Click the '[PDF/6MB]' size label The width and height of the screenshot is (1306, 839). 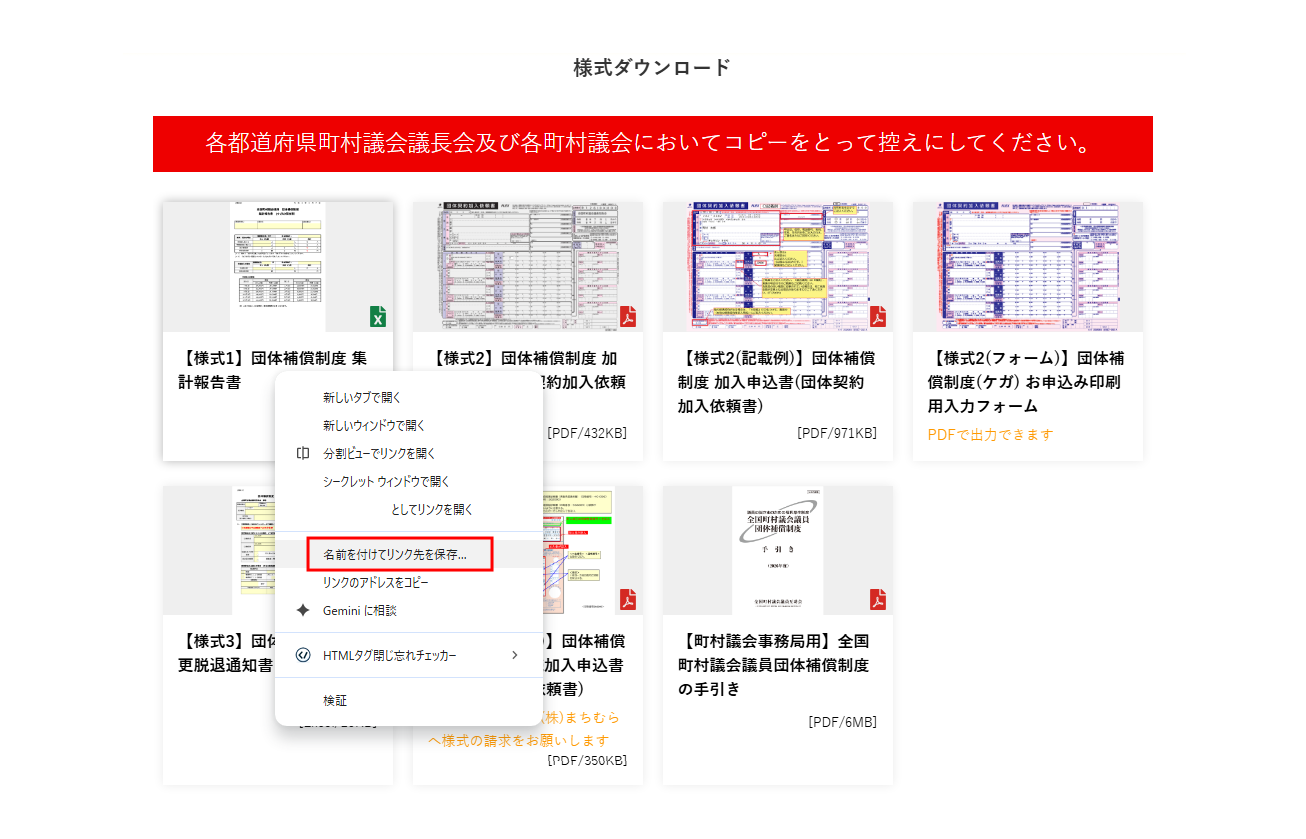(843, 722)
